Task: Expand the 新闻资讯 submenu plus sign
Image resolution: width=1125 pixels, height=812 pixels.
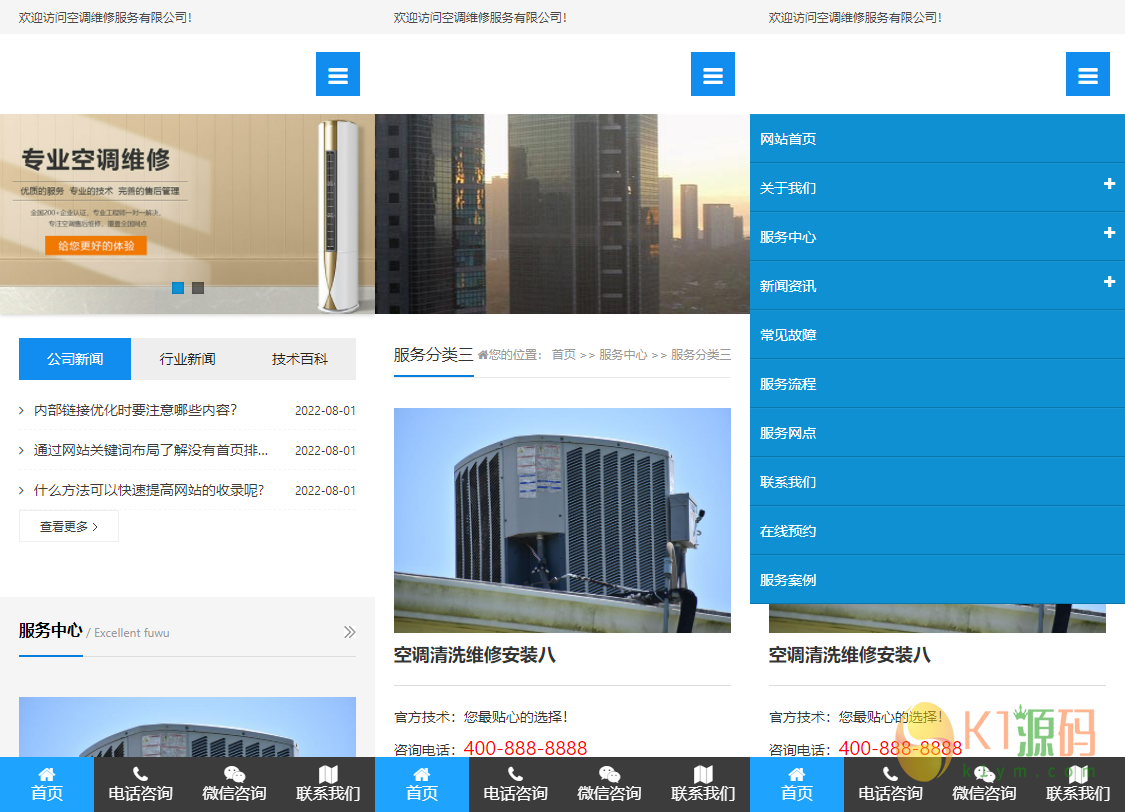Action: pos(1109,282)
